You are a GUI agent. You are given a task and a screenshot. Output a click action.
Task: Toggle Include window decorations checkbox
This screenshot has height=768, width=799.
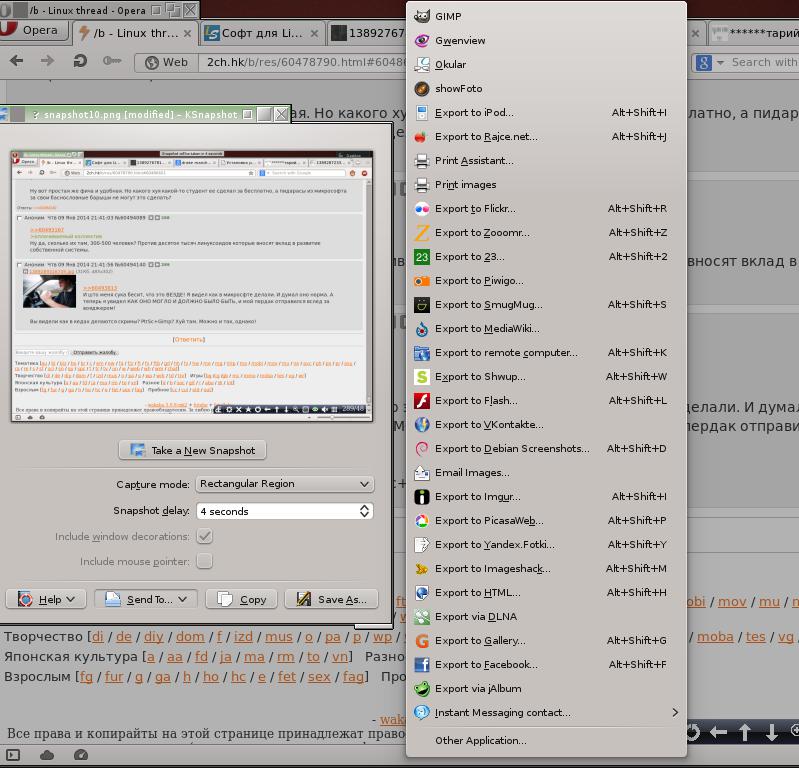click(x=204, y=536)
